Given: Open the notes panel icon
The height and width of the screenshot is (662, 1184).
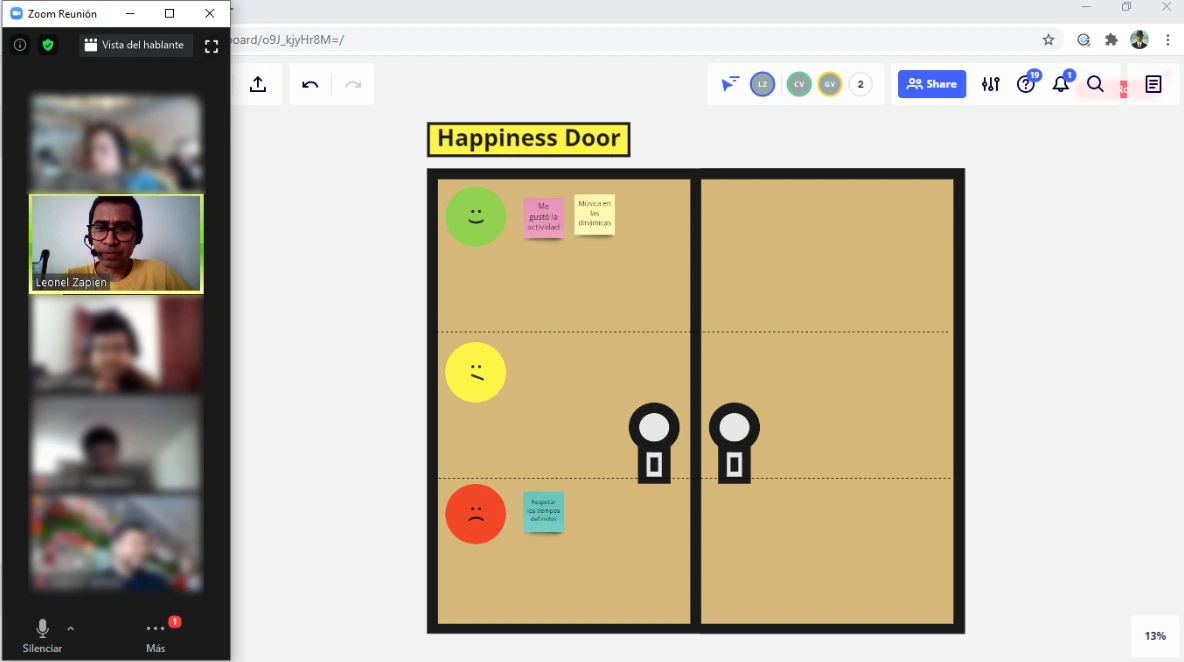Looking at the screenshot, I should (1153, 84).
